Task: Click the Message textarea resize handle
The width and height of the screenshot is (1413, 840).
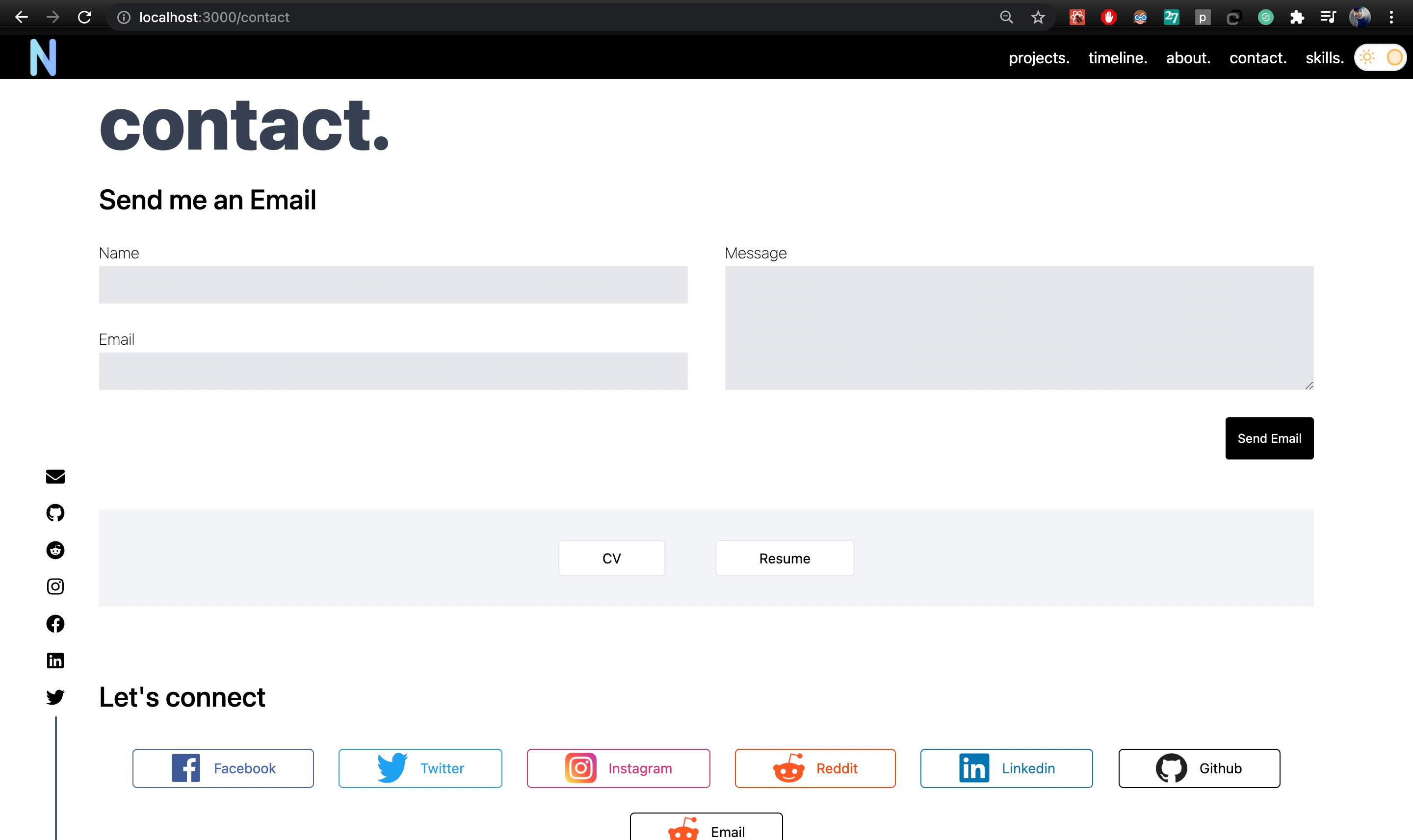Action: coord(1309,385)
